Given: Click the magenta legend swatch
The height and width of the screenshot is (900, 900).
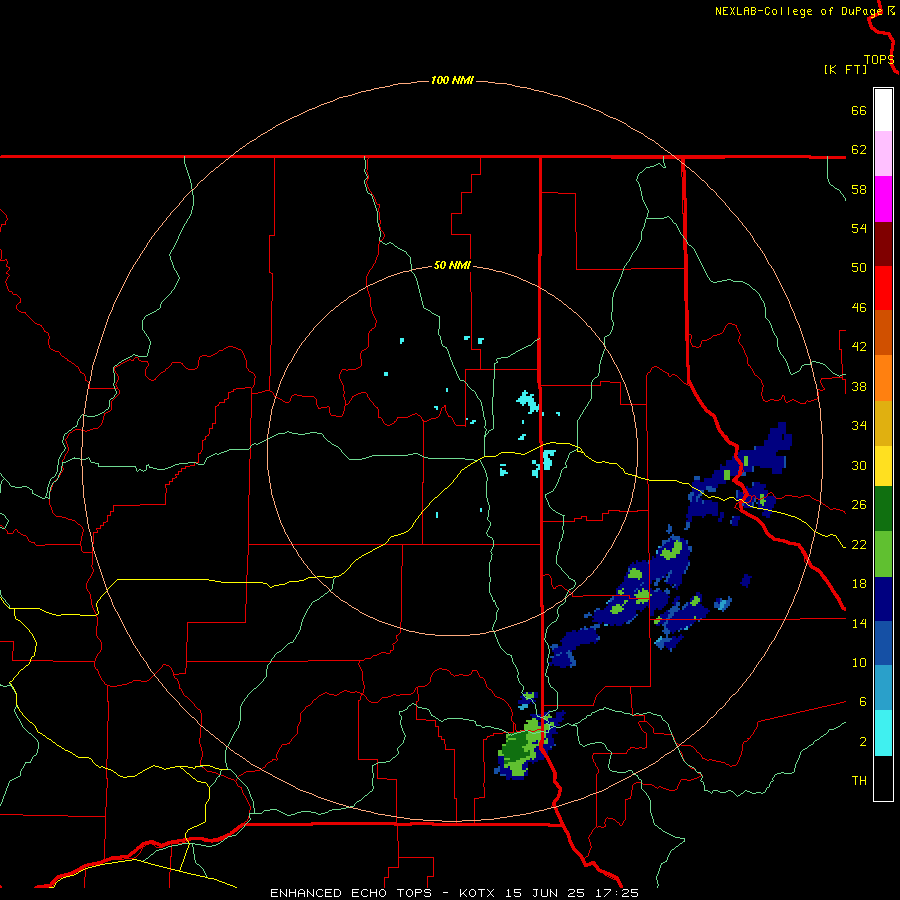Looking at the screenshot, I should 883,199.
